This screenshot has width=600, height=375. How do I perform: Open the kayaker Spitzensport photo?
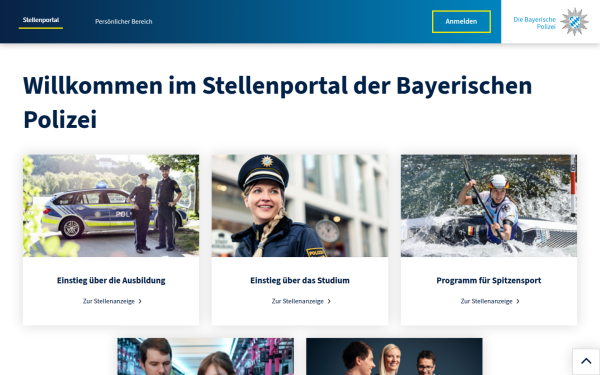[489, 205]
